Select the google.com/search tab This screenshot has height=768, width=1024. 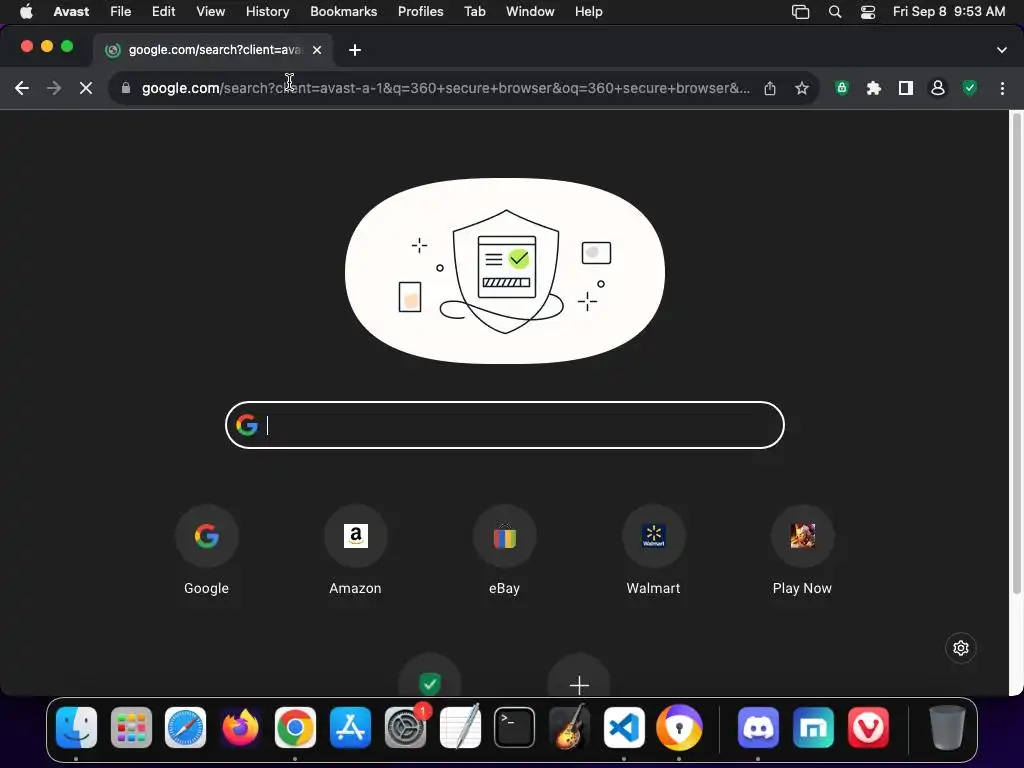[x=214, y=50]
